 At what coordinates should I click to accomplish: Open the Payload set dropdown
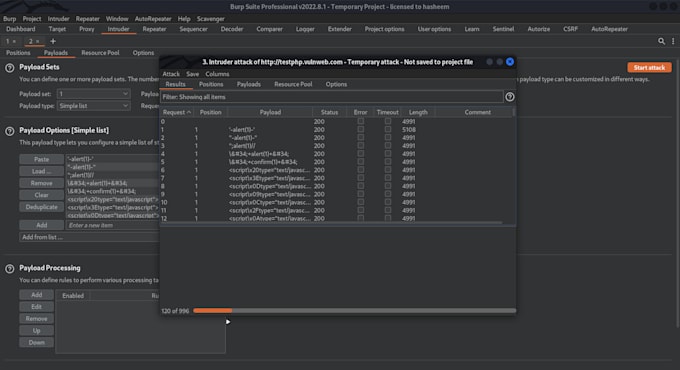pos(93,94)
